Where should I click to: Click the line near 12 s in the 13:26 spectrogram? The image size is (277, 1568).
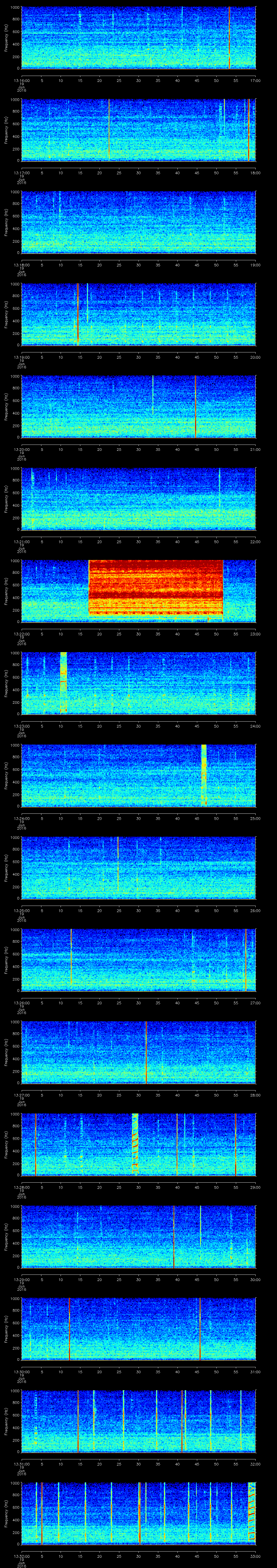(x=71, y=960)
